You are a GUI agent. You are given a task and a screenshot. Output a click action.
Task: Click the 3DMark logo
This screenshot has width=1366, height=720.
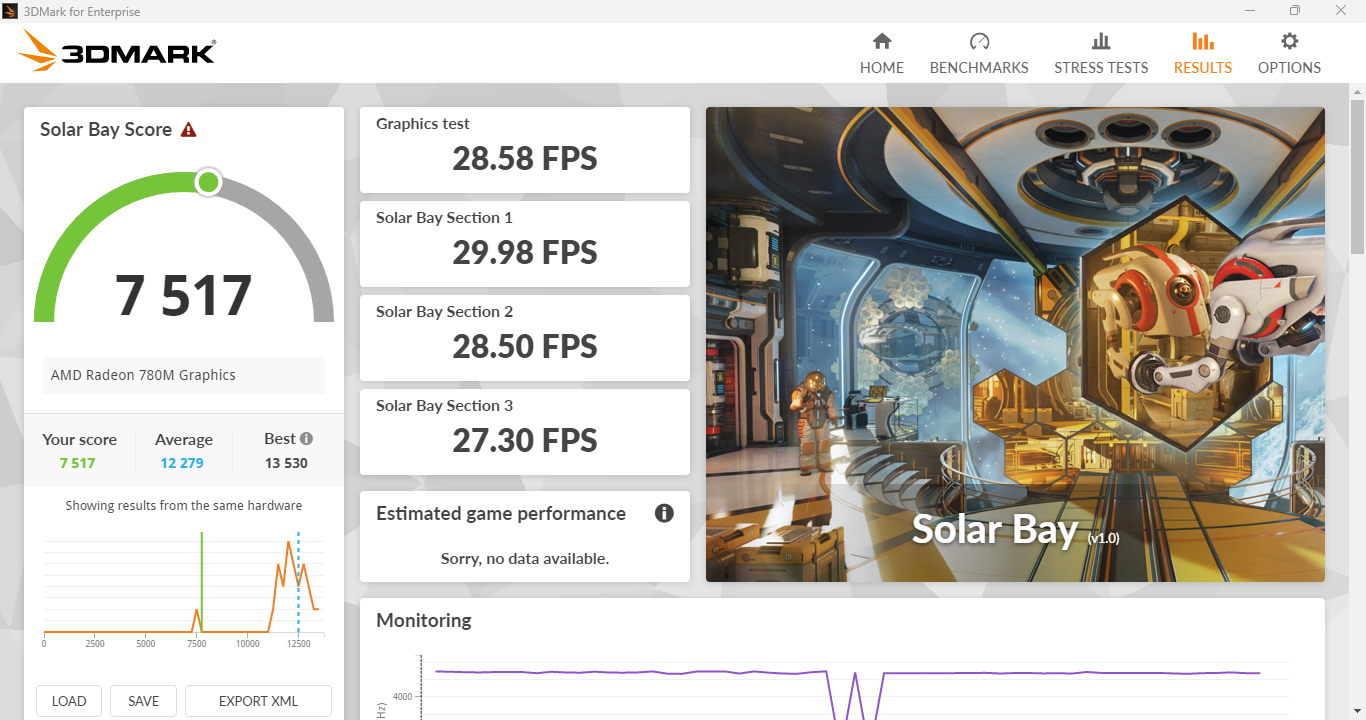tap(117, 51)
